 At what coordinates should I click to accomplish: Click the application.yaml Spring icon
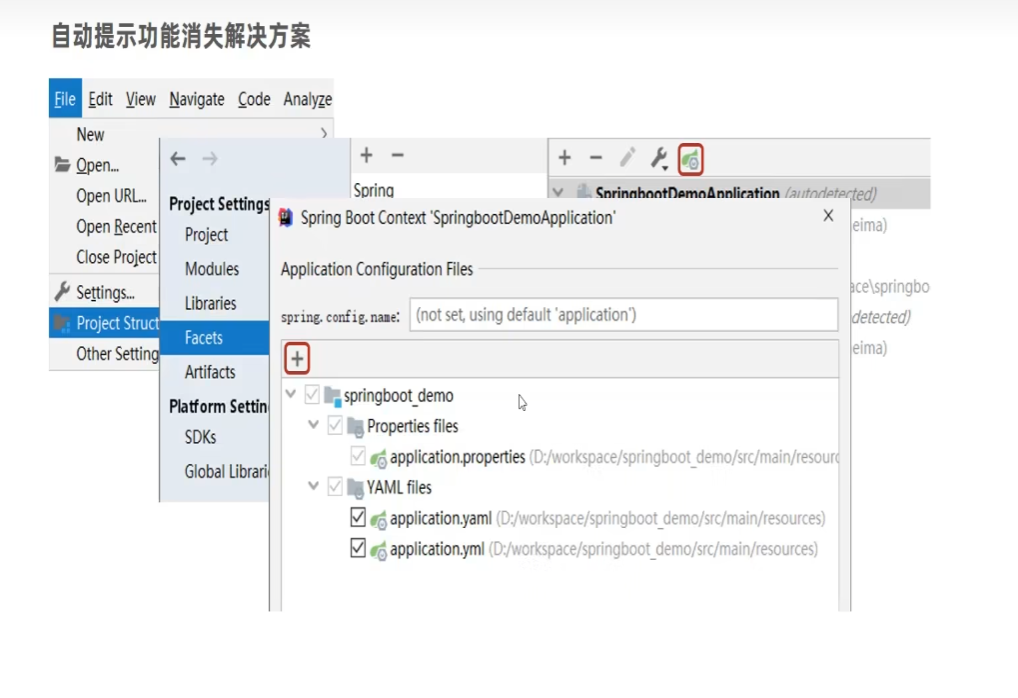click(x=379, y=519)
